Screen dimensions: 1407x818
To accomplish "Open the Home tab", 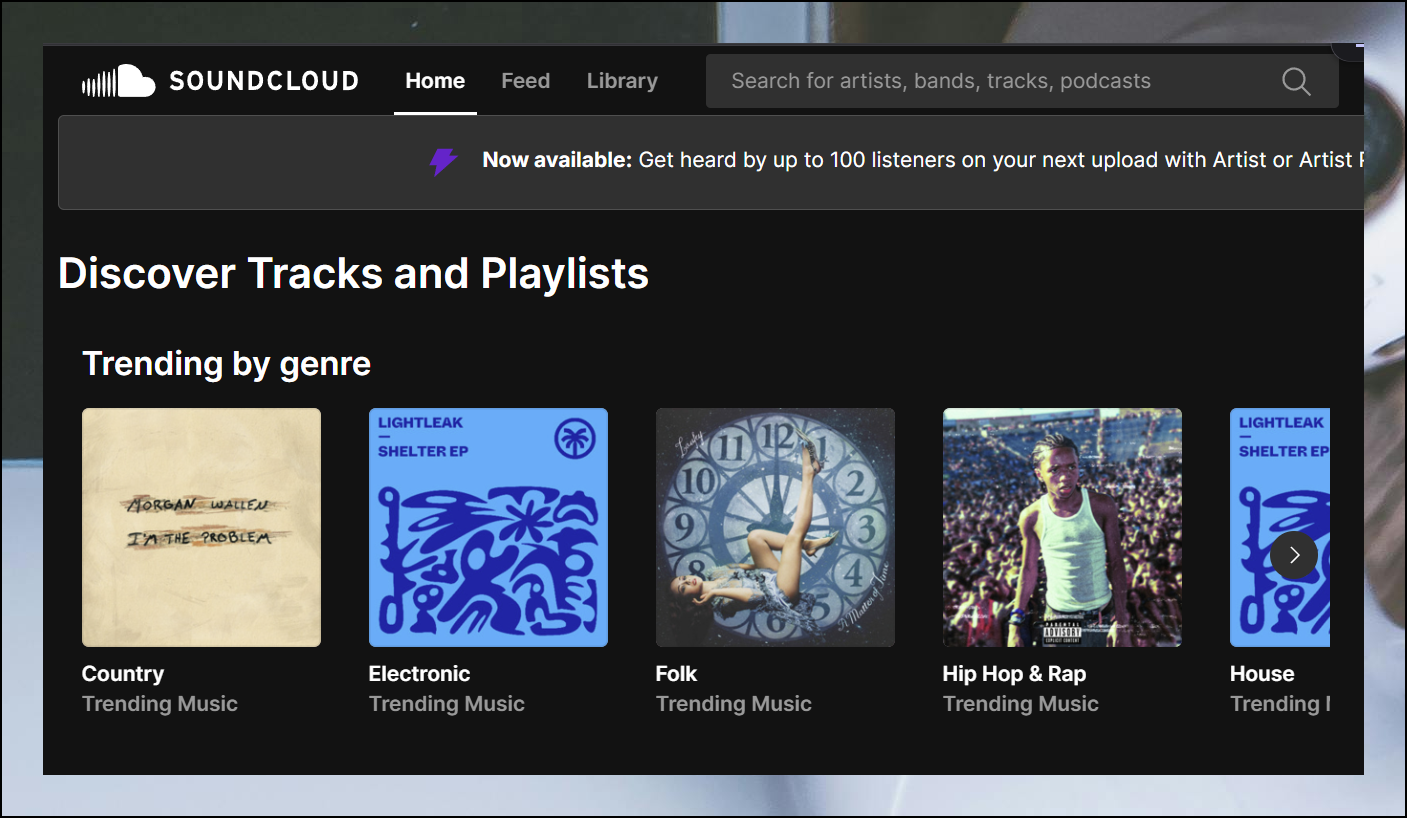I will coord(435,81).
